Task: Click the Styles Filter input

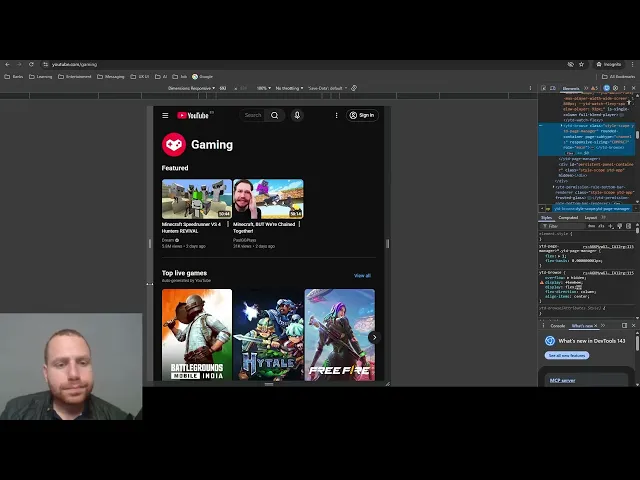Action: point(563,226)
